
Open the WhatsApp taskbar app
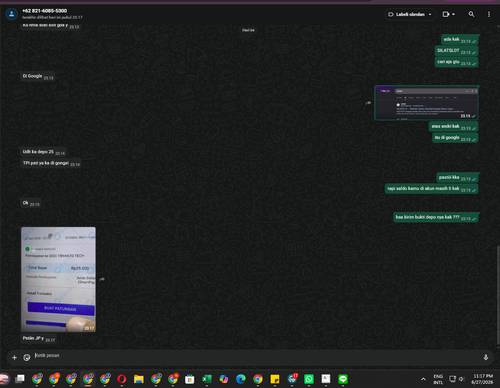[309, 379]
